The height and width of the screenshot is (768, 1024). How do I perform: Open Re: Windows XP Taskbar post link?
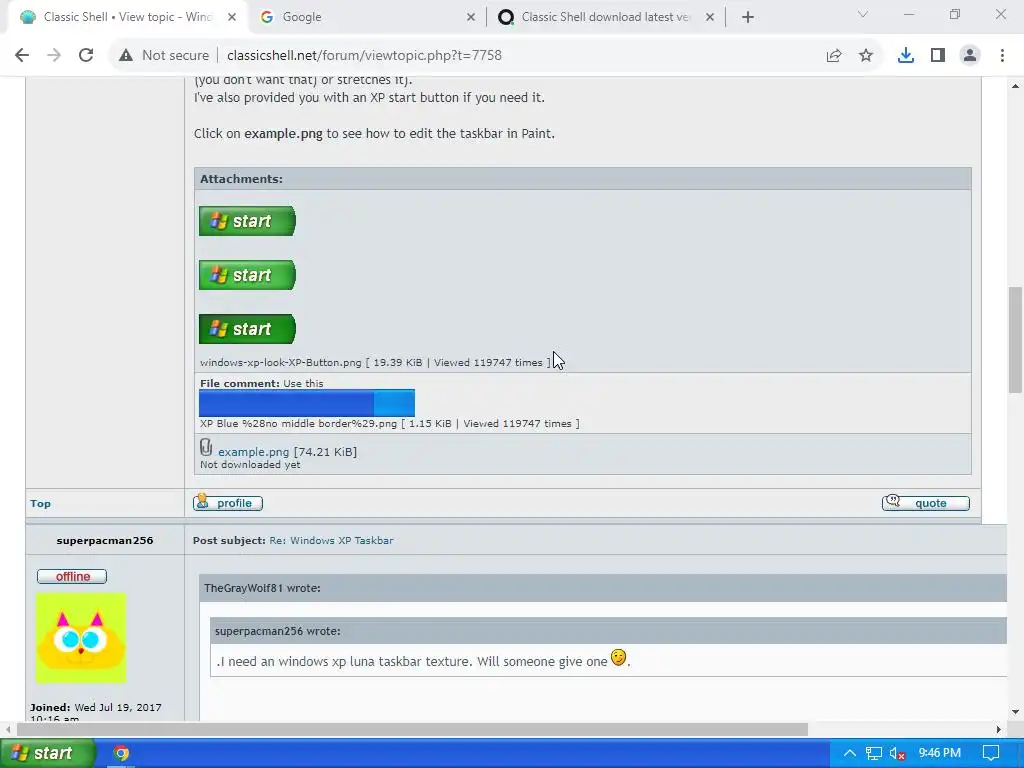click(x=331, y=541)
